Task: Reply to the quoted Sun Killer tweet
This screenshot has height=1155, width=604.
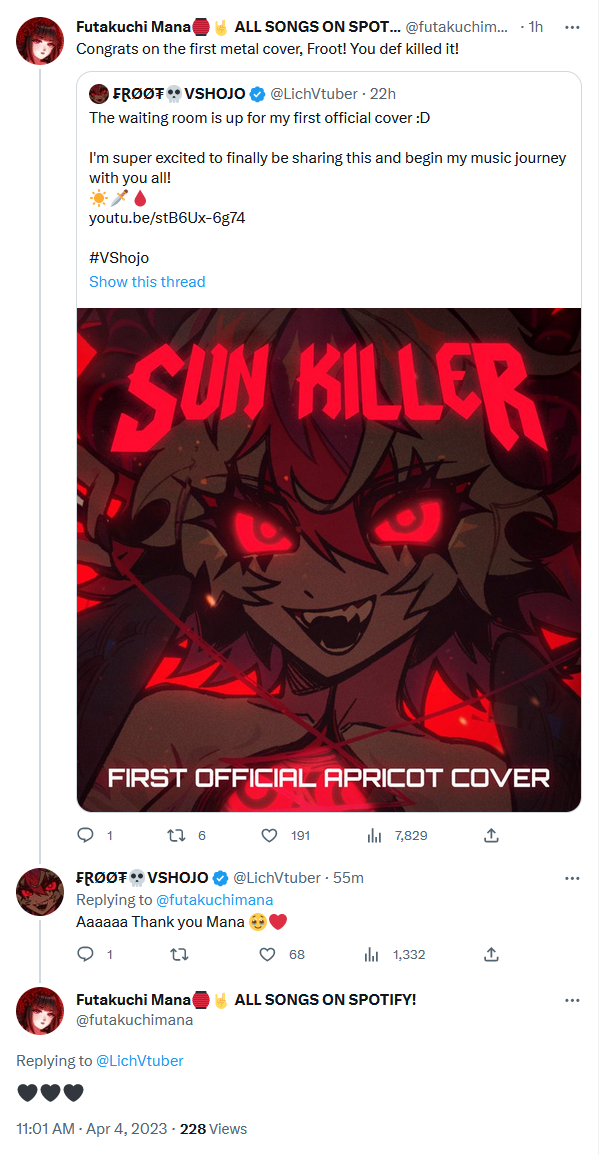Action: (86, 835)
